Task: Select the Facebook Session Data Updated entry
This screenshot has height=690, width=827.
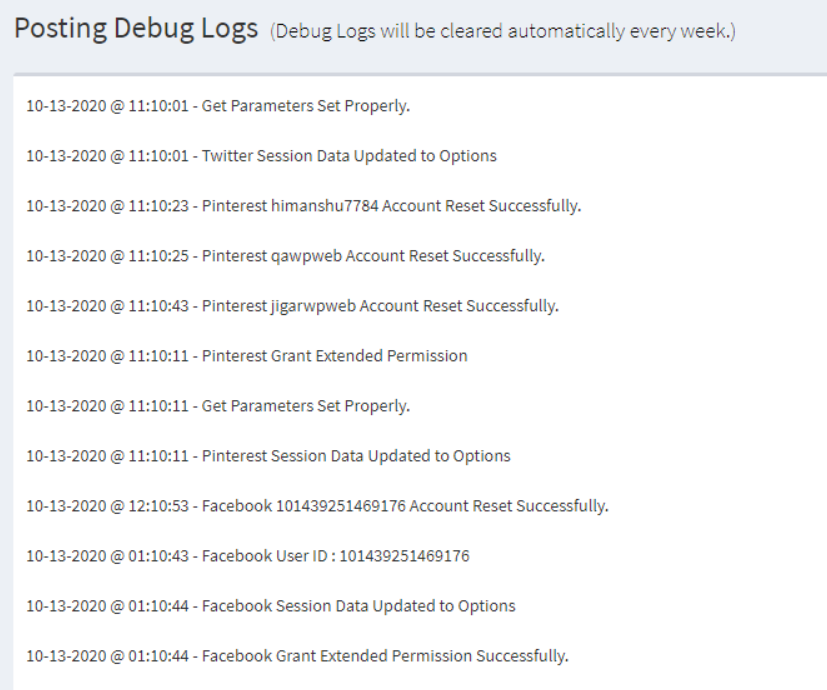Action: [270, 606]
